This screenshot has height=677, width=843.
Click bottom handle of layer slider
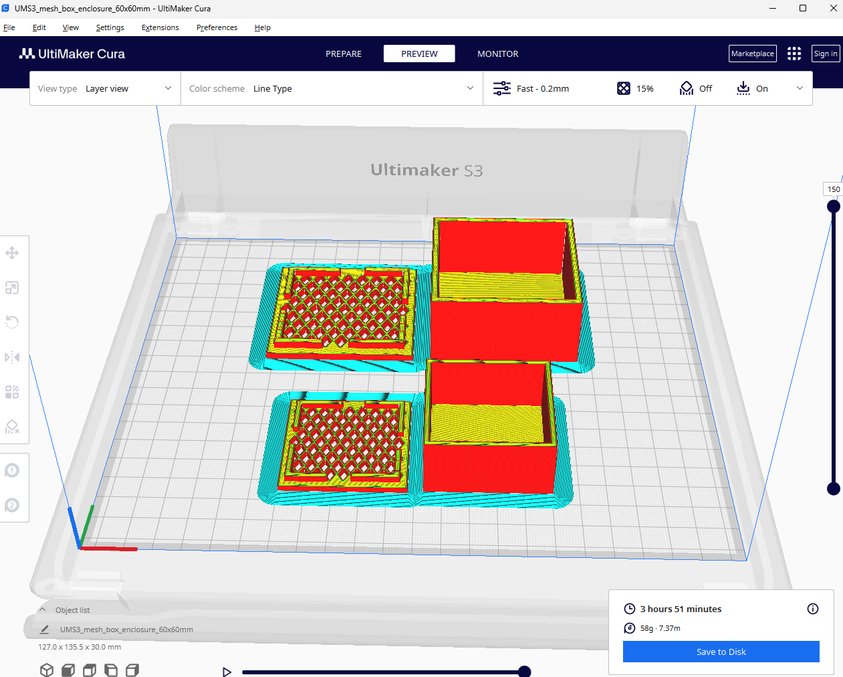click(833, 488)
